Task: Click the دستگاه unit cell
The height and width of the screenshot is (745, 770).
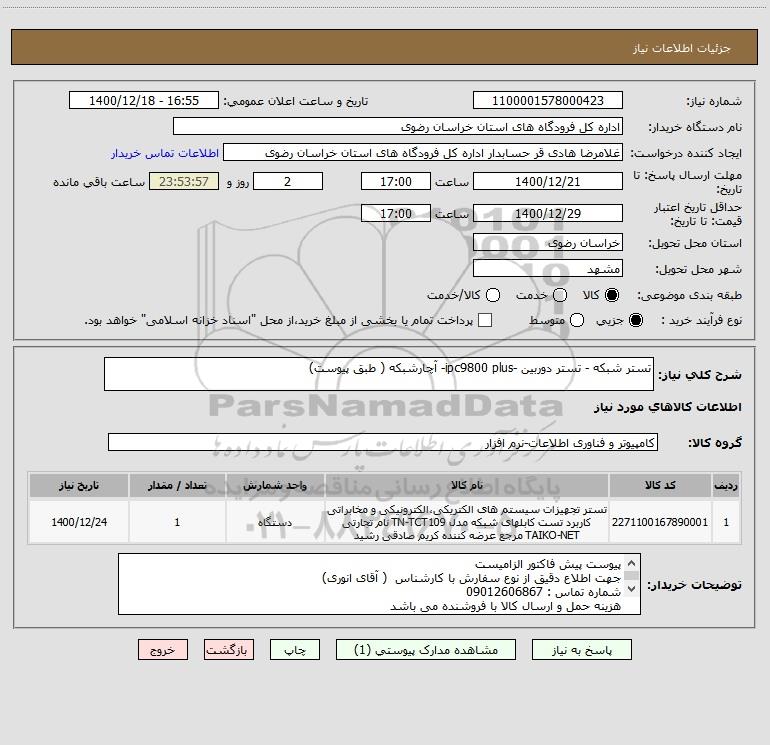Action: [x=275, y=522]
